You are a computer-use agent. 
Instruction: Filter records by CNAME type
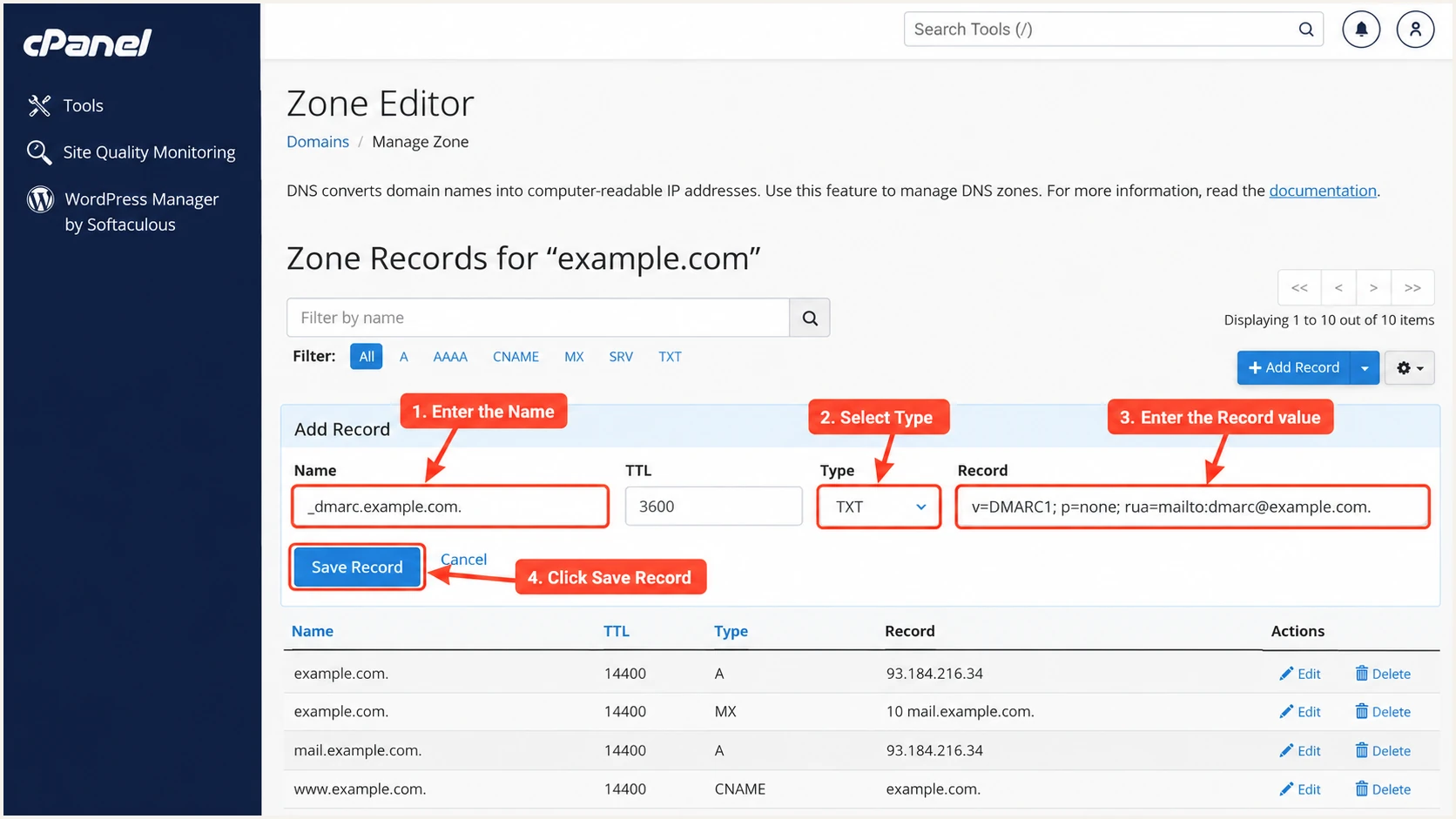tap(516, 357)
